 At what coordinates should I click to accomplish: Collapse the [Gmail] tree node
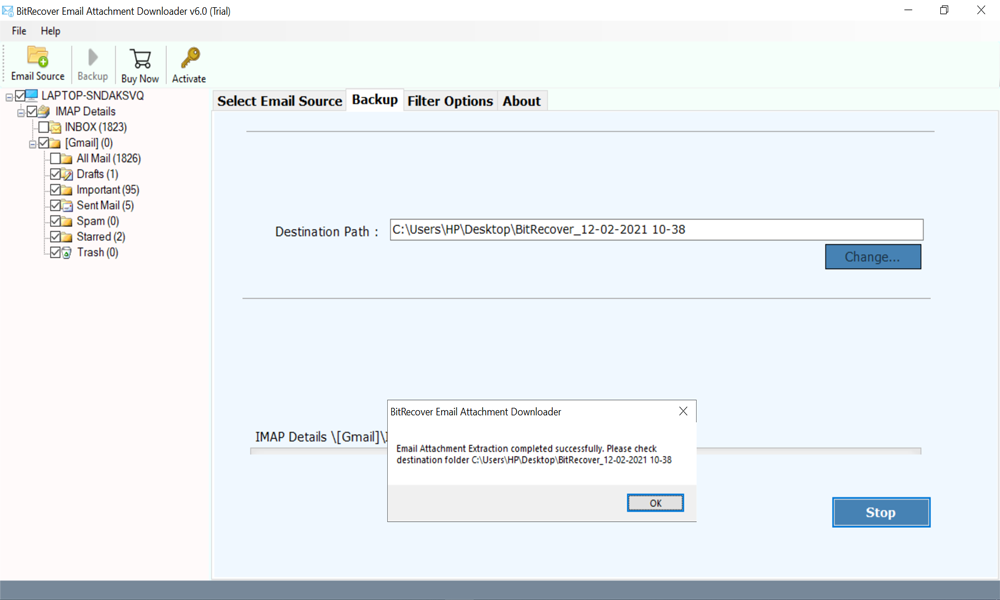(x=32, y=144)
